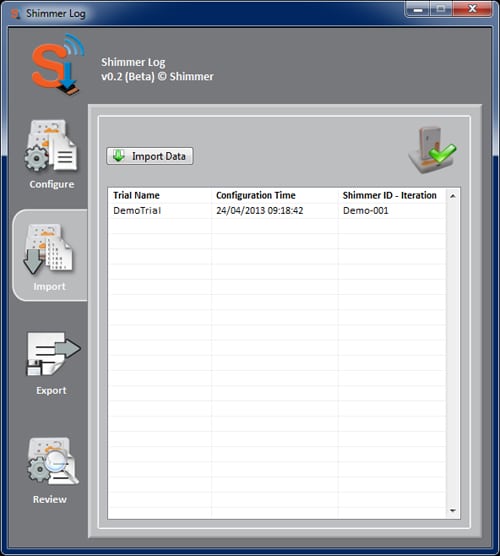Select the Demo-001 cell

pos(366,211)
